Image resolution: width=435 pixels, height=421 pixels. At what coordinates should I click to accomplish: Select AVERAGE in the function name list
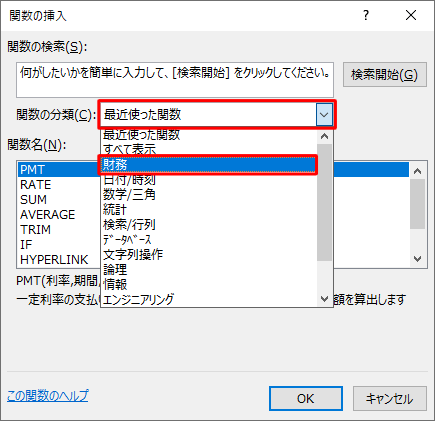(59, 214)
